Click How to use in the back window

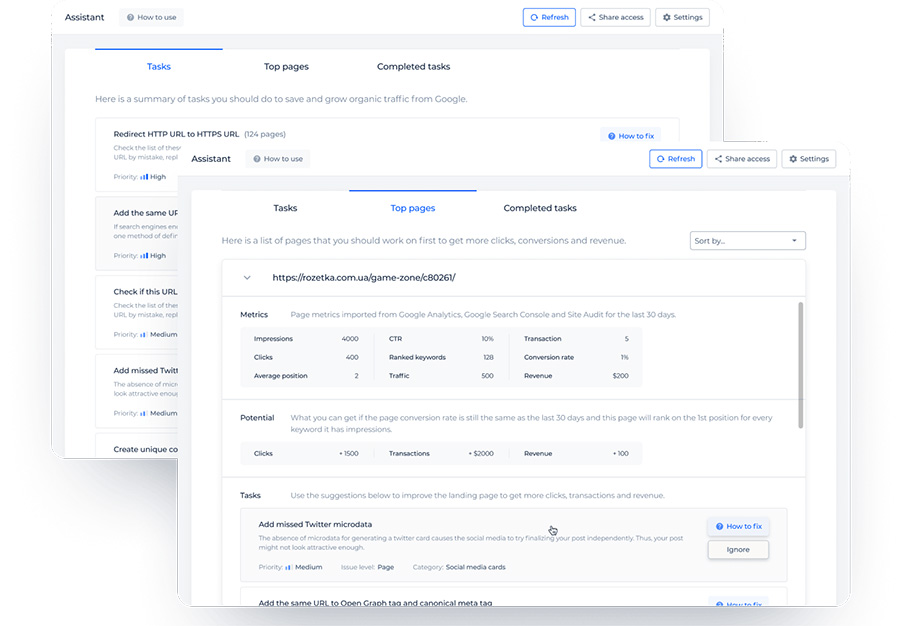coord(151,17)
